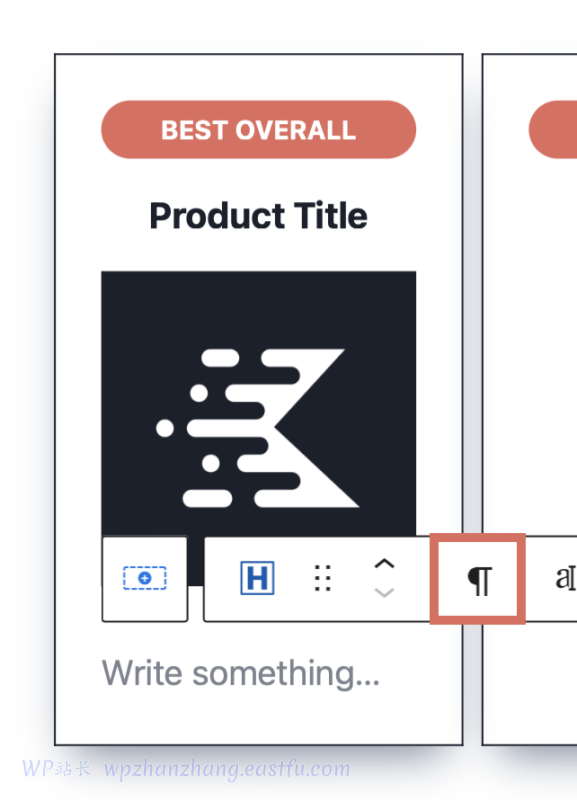Select the highlighted paragraph pilcrow icon

coord(478,579)
